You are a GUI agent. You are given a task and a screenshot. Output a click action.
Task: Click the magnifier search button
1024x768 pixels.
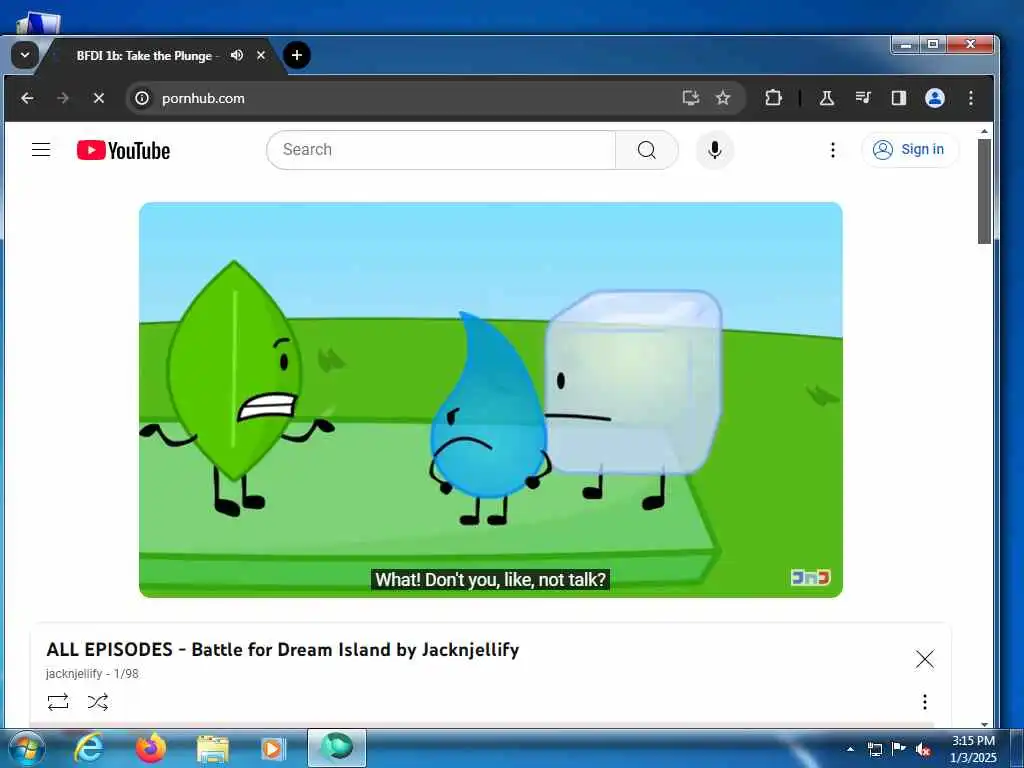(x=647, y=150)
